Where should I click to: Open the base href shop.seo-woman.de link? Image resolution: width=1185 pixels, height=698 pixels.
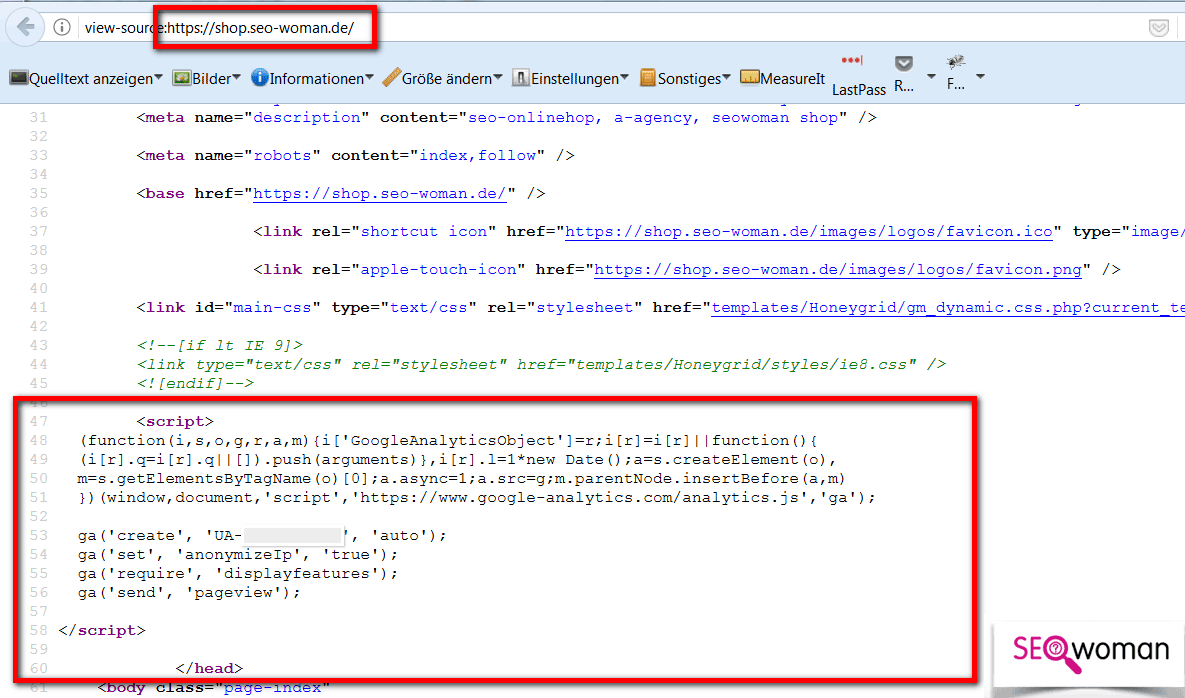coord(379,193)
